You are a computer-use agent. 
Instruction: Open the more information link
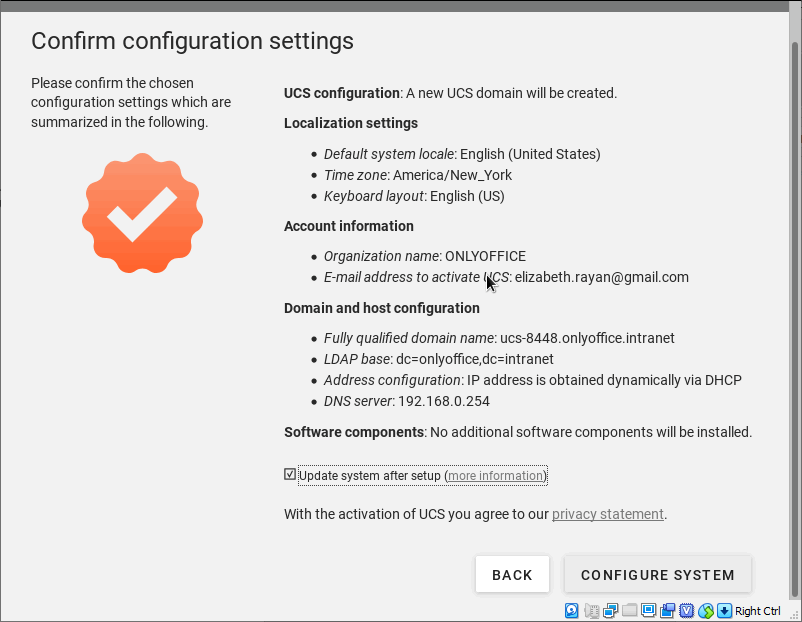pos(496,476)
